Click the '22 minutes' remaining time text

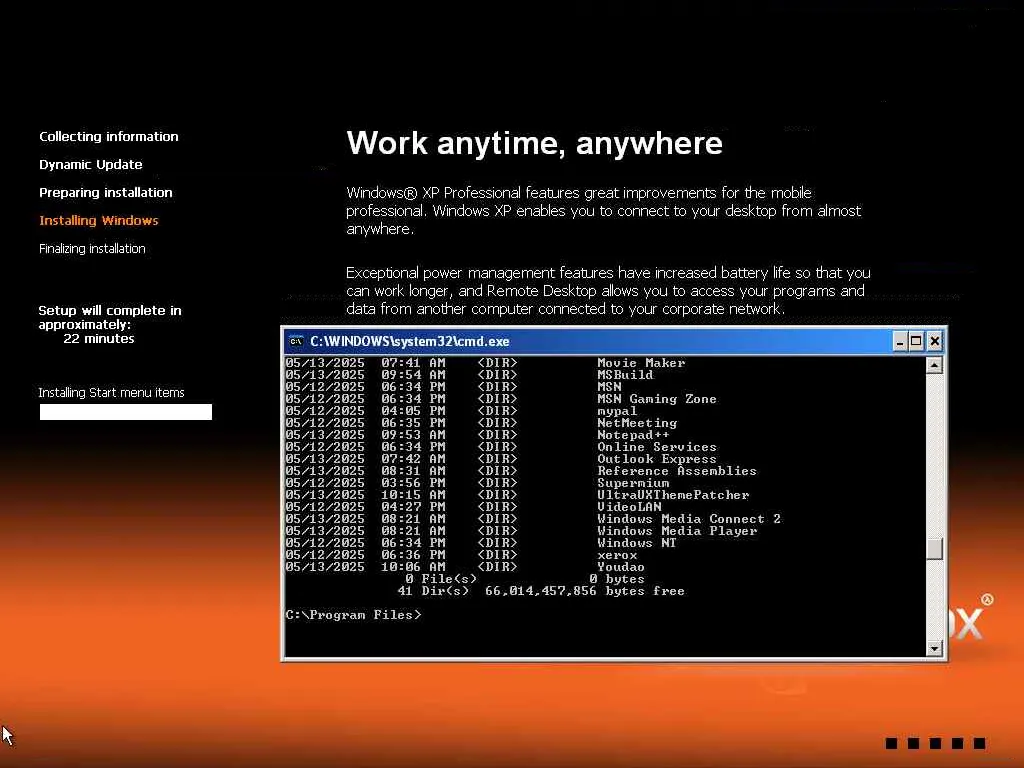pos(99,339)
